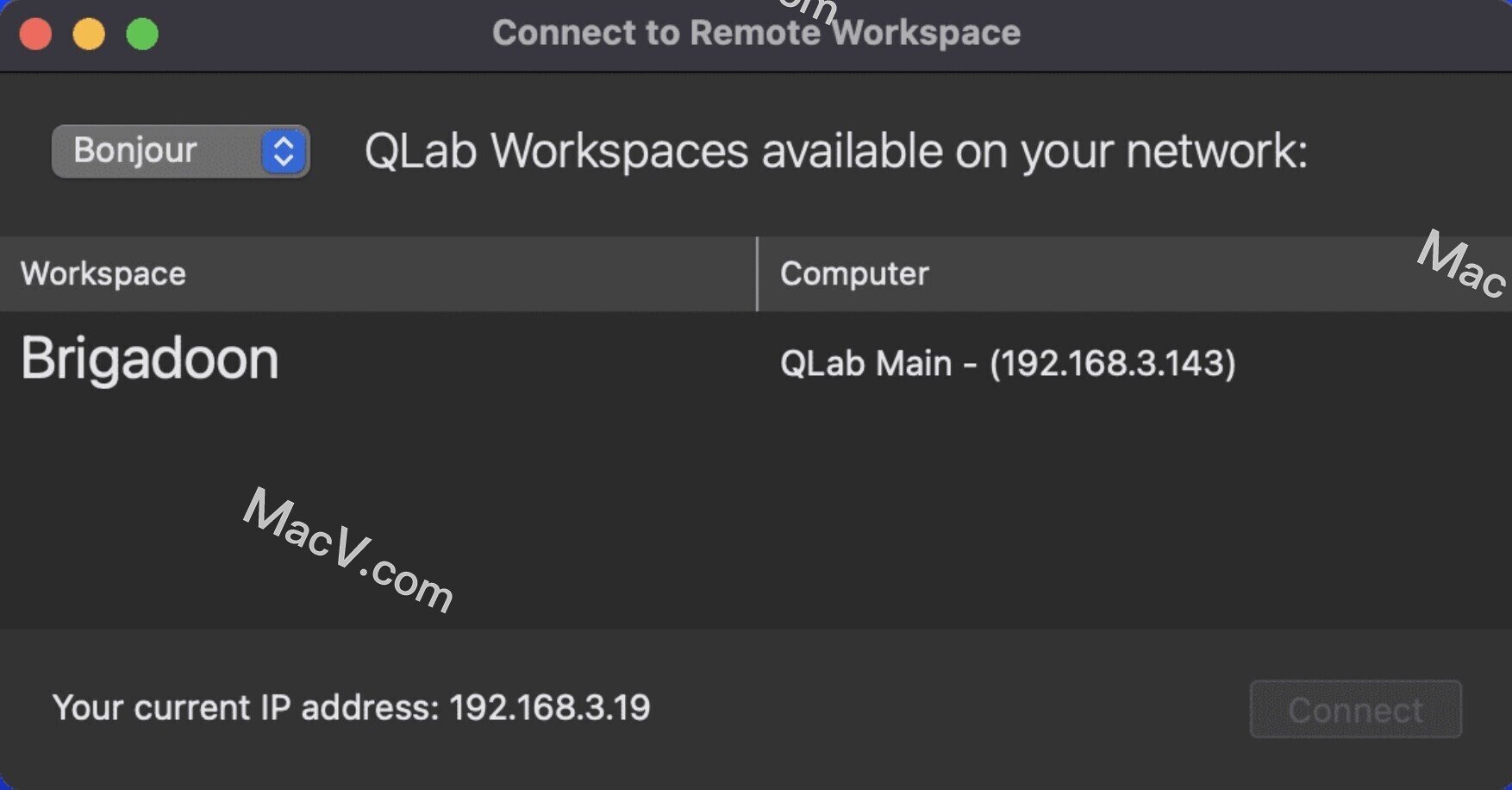The image size is (1512, 790).
Task: Click the red close traffic light
Action: coord(34,34)
